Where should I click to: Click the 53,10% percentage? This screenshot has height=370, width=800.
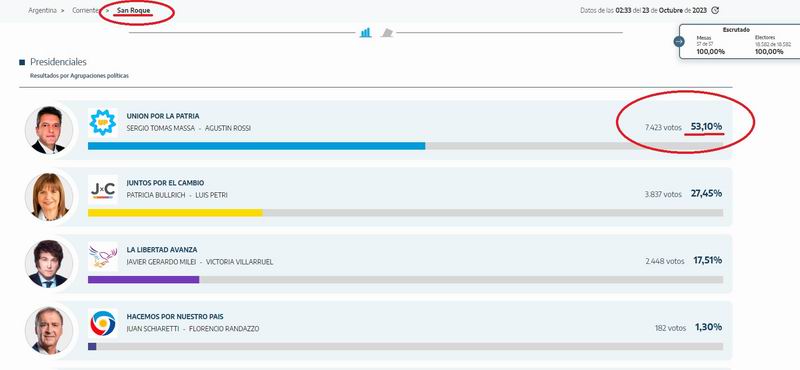coord(706,126)
